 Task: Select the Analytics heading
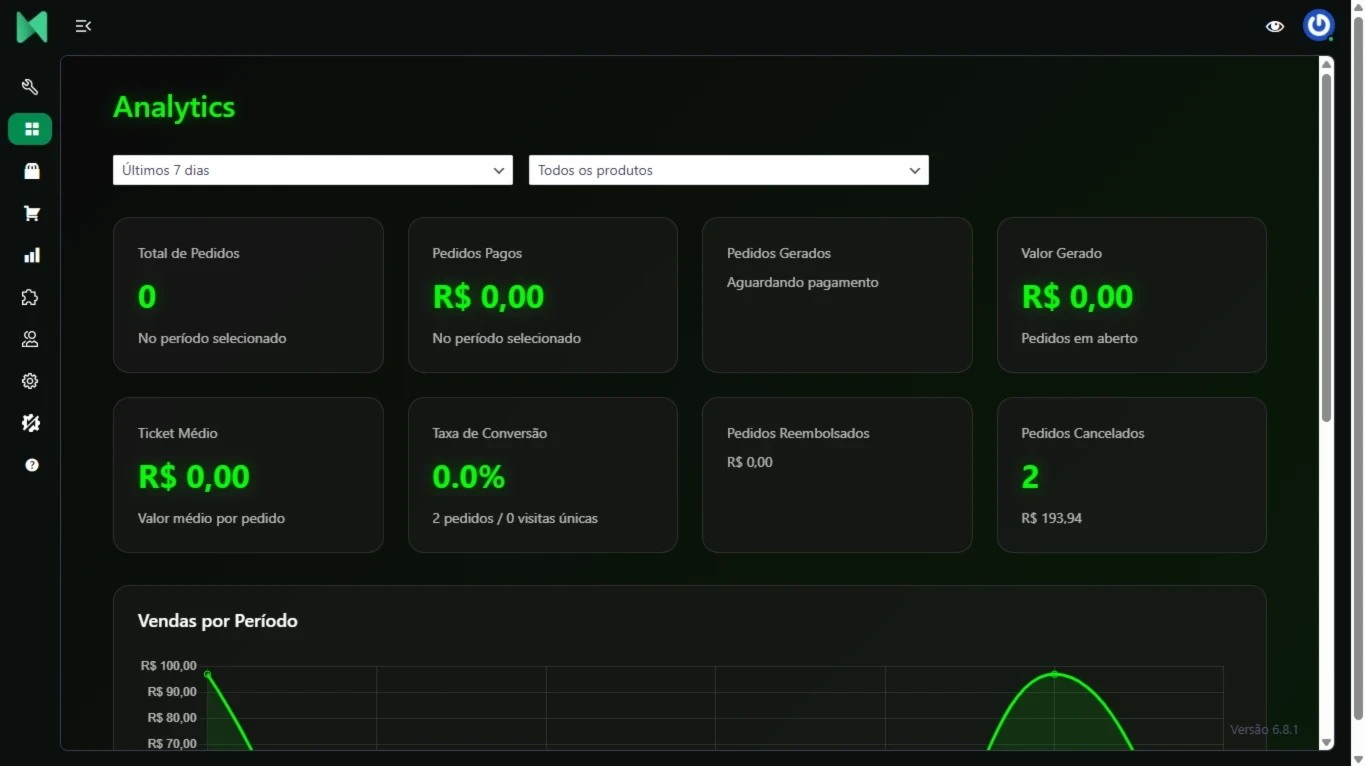click(173, 106)
